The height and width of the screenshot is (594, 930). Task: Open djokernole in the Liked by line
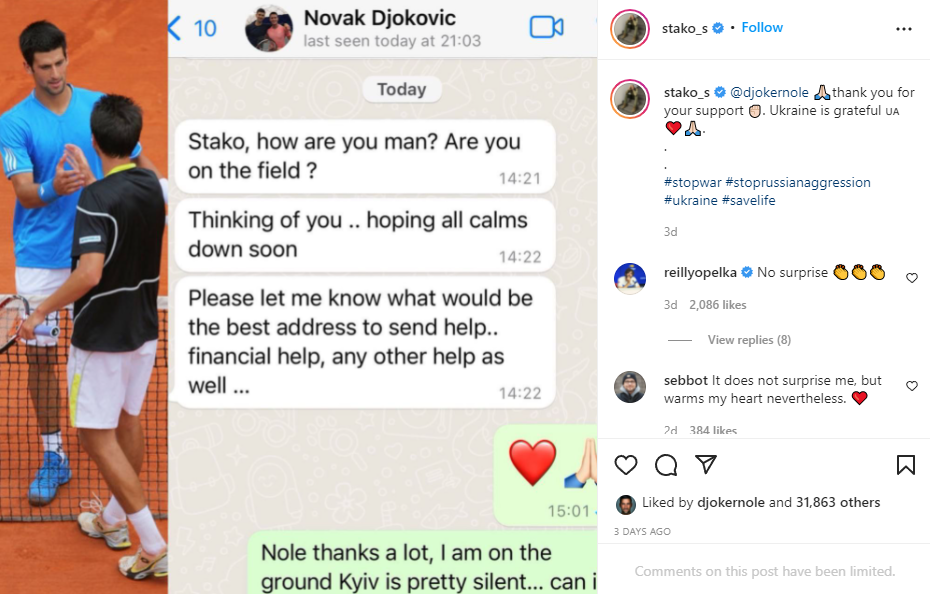[731, 503]
